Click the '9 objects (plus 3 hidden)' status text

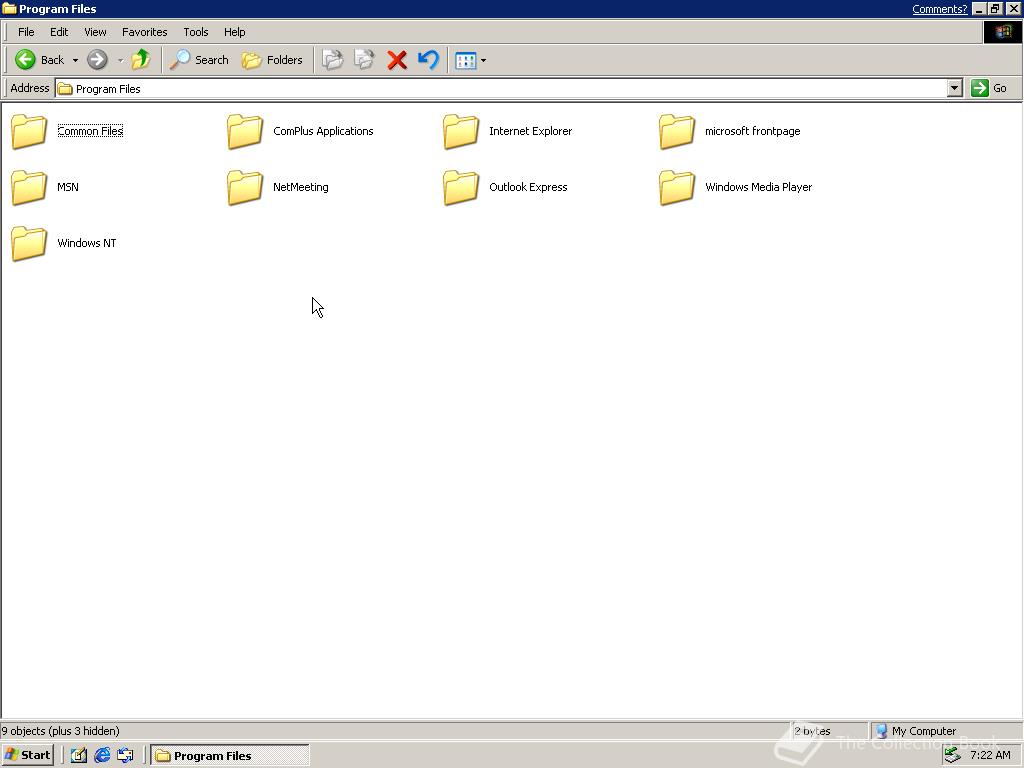point(60,731)
